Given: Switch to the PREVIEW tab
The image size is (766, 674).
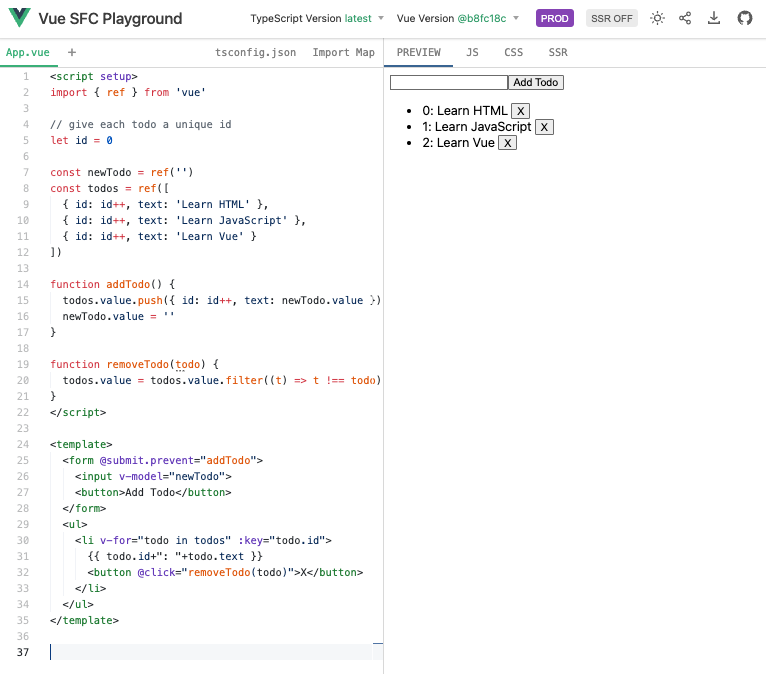Looking at the screenshot, I should coord(419,52).
